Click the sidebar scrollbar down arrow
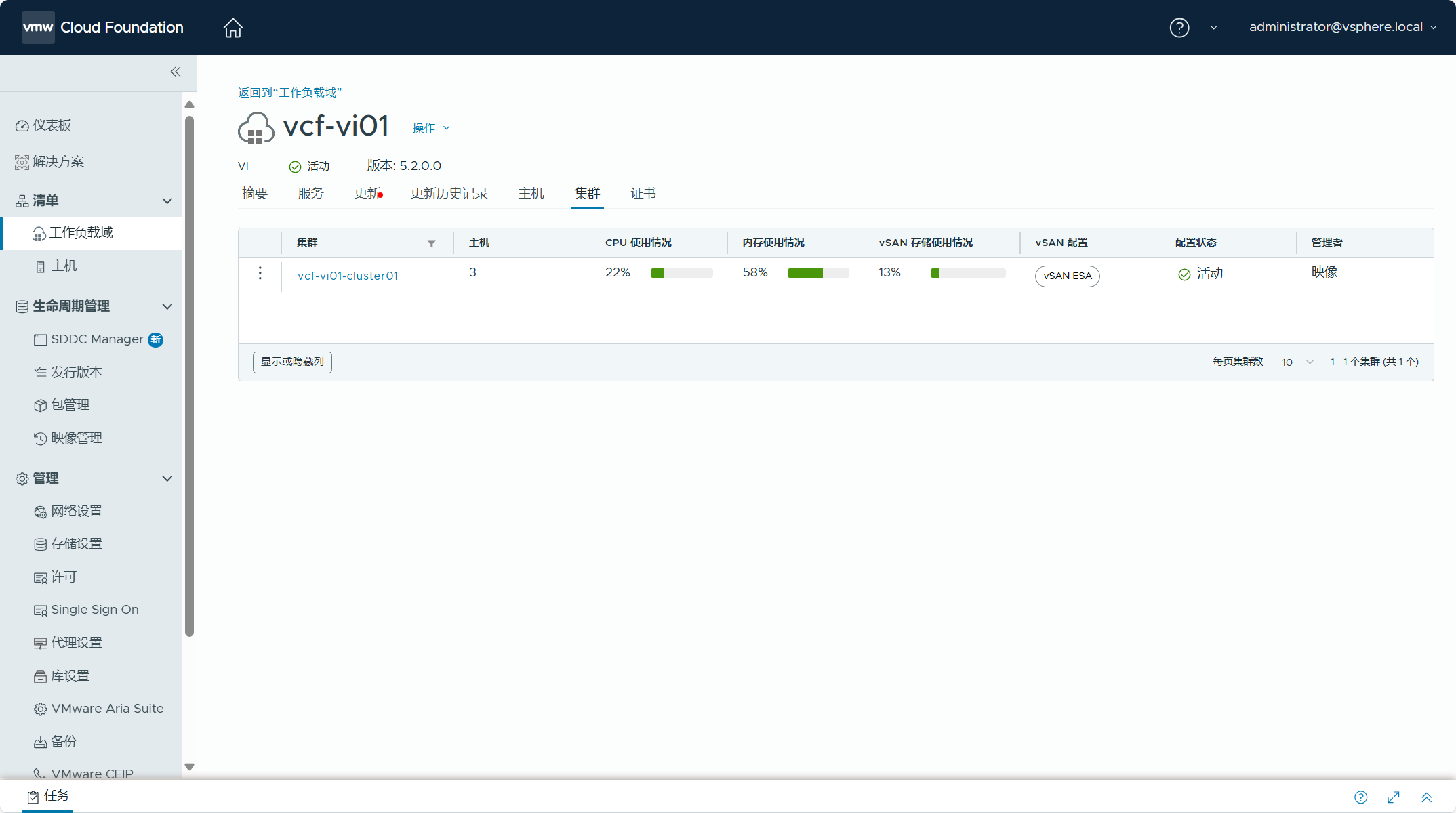Screen dimensions: 1456x813 coord(190,767)
